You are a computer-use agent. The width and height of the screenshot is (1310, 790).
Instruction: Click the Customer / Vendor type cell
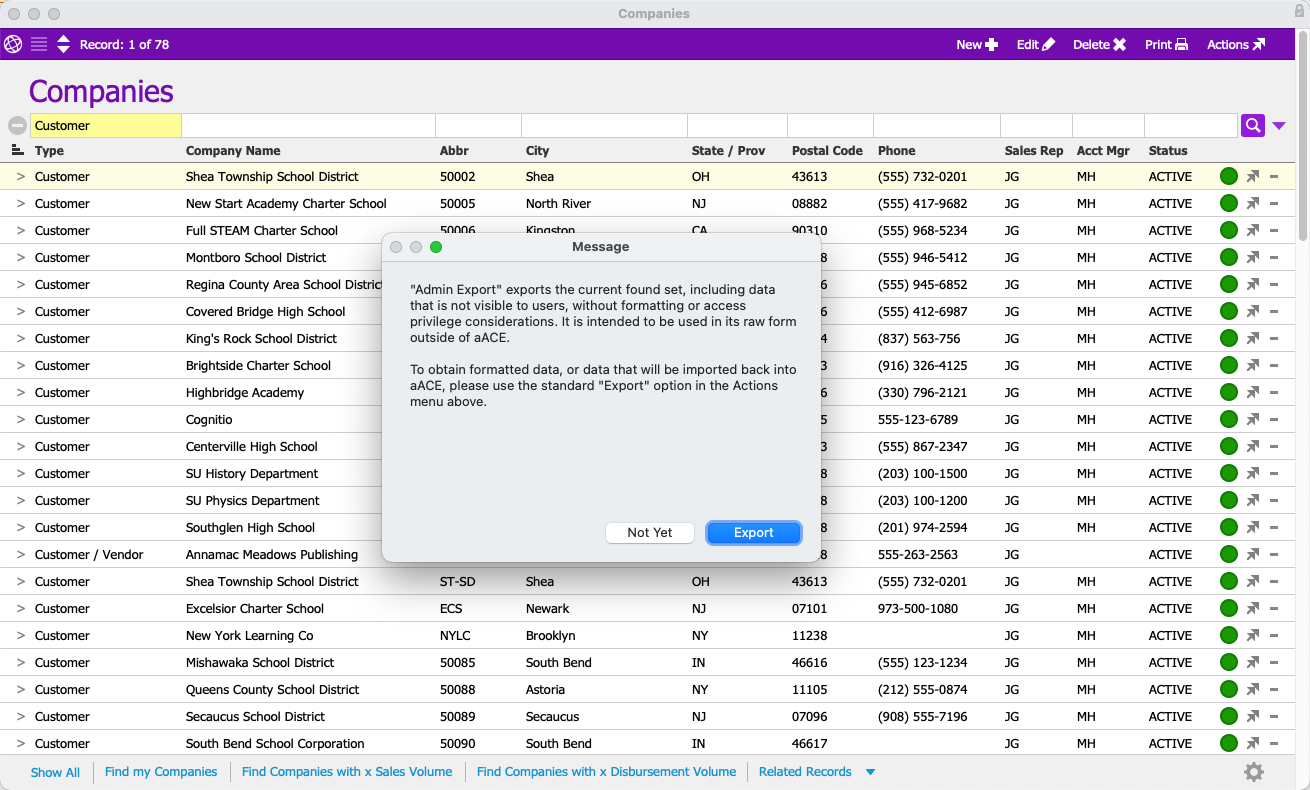pyautogui.click(x=89, y=555)
